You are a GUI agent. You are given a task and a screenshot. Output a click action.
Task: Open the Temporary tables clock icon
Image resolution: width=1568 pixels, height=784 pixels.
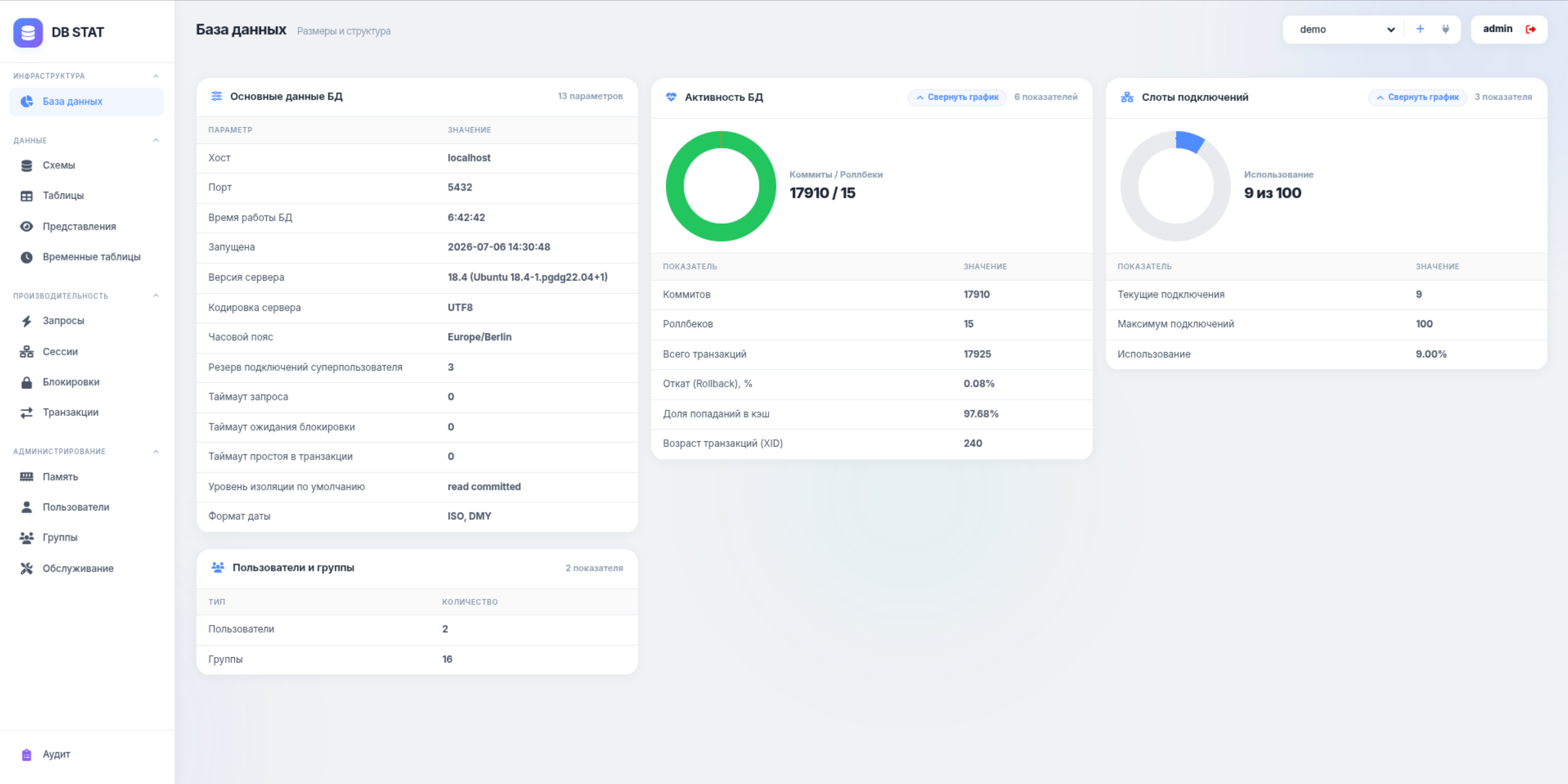(26, 257)
